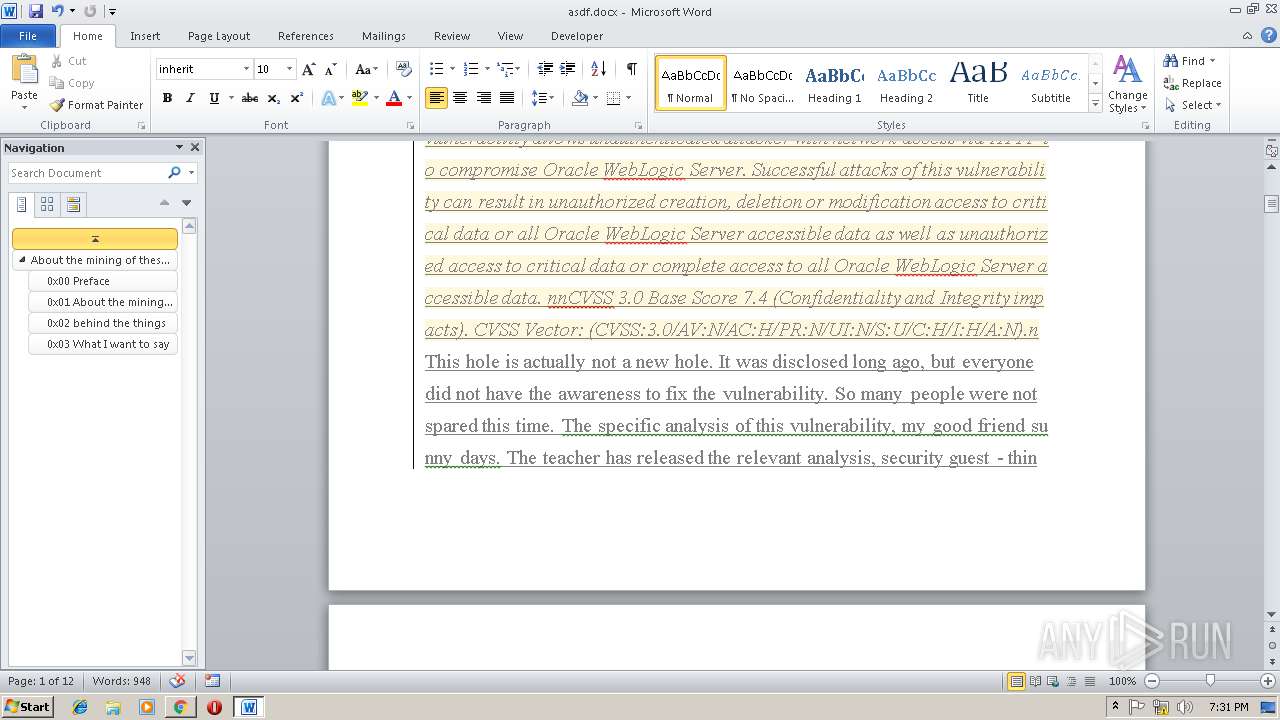Toggle superscript formatting
Screen dimensions: 1280x720
[x=297, y=98]
